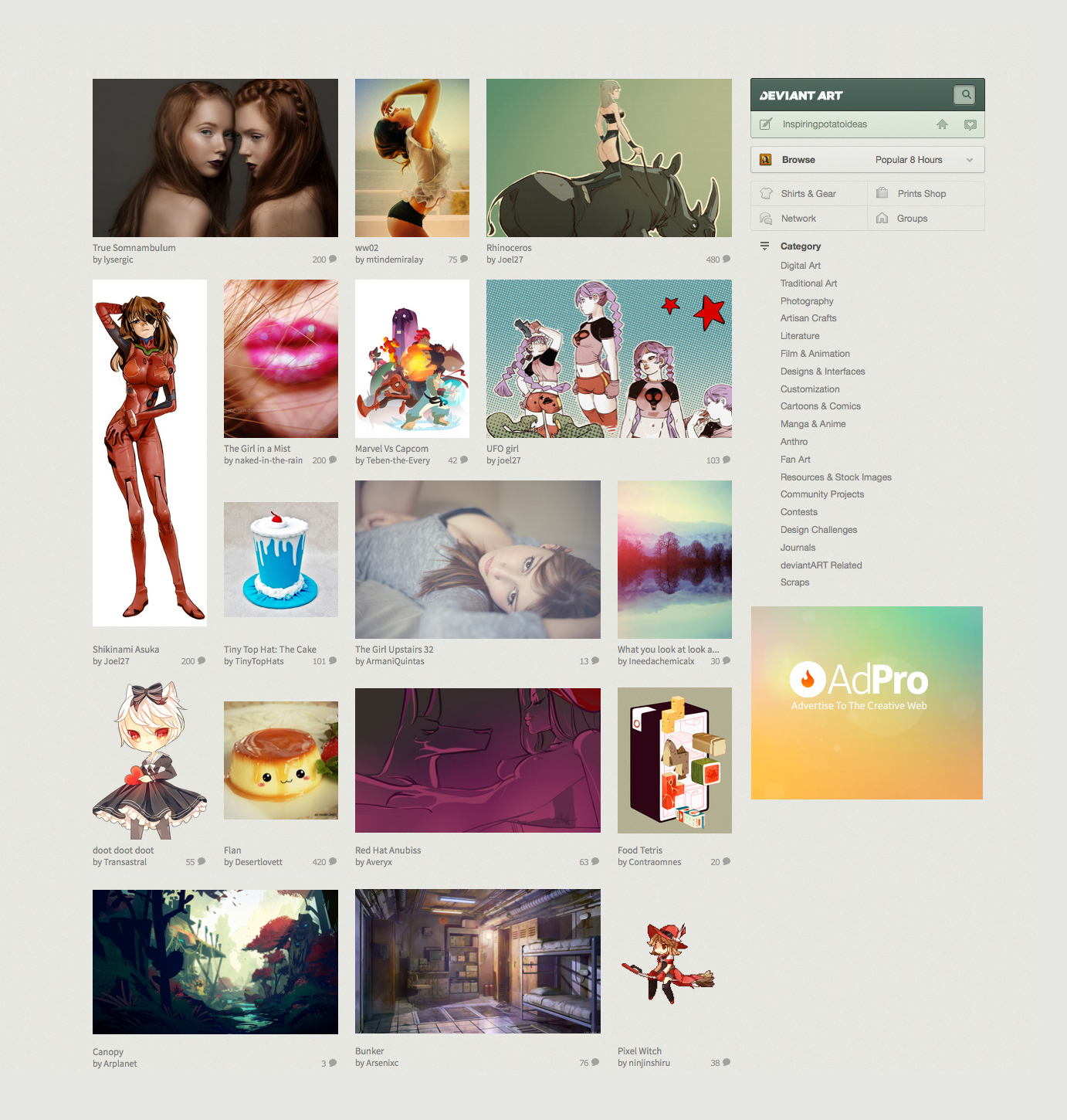The image size is (1067, 1120).
Task: Select the Browse menu item
Action: (798, 159)
